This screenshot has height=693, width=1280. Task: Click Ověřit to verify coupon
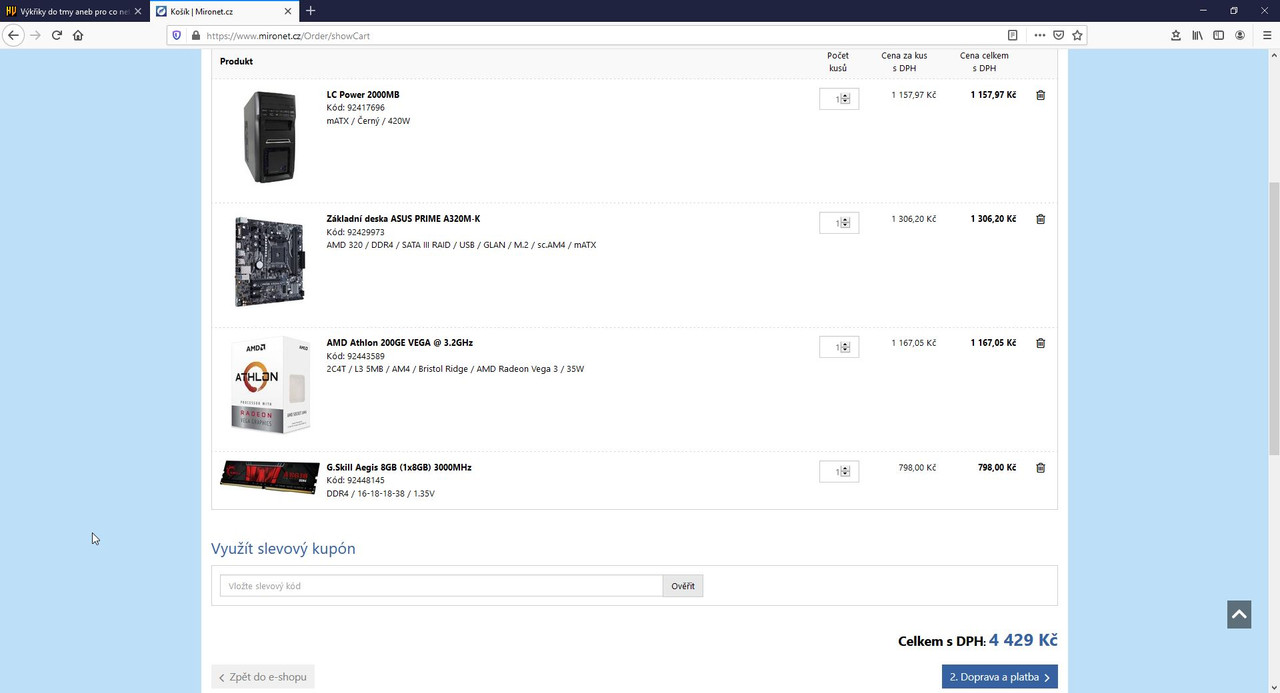click(683, 586)
